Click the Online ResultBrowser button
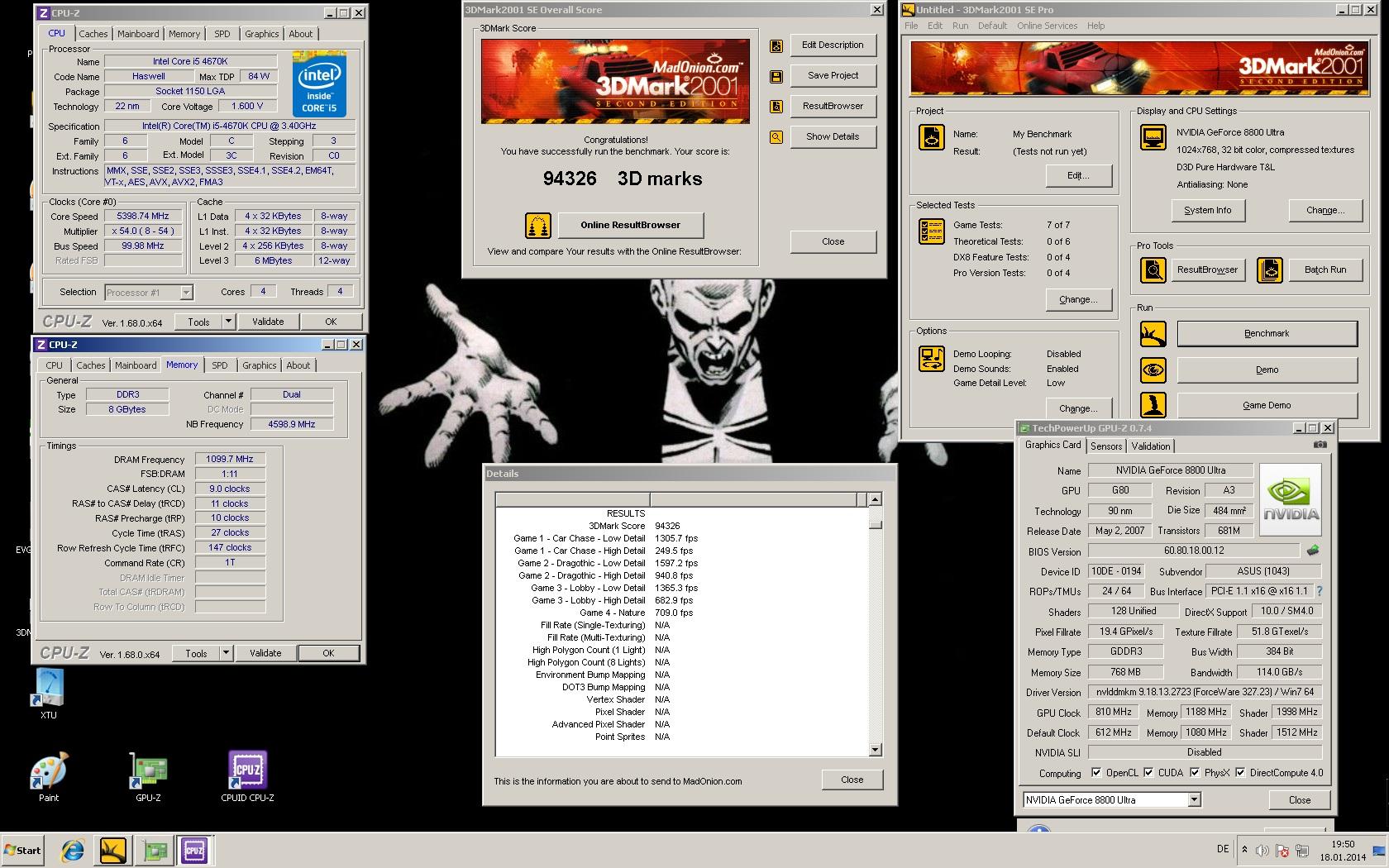The height and width of the screenshot is (868, 1389). (x=630, y=225)
